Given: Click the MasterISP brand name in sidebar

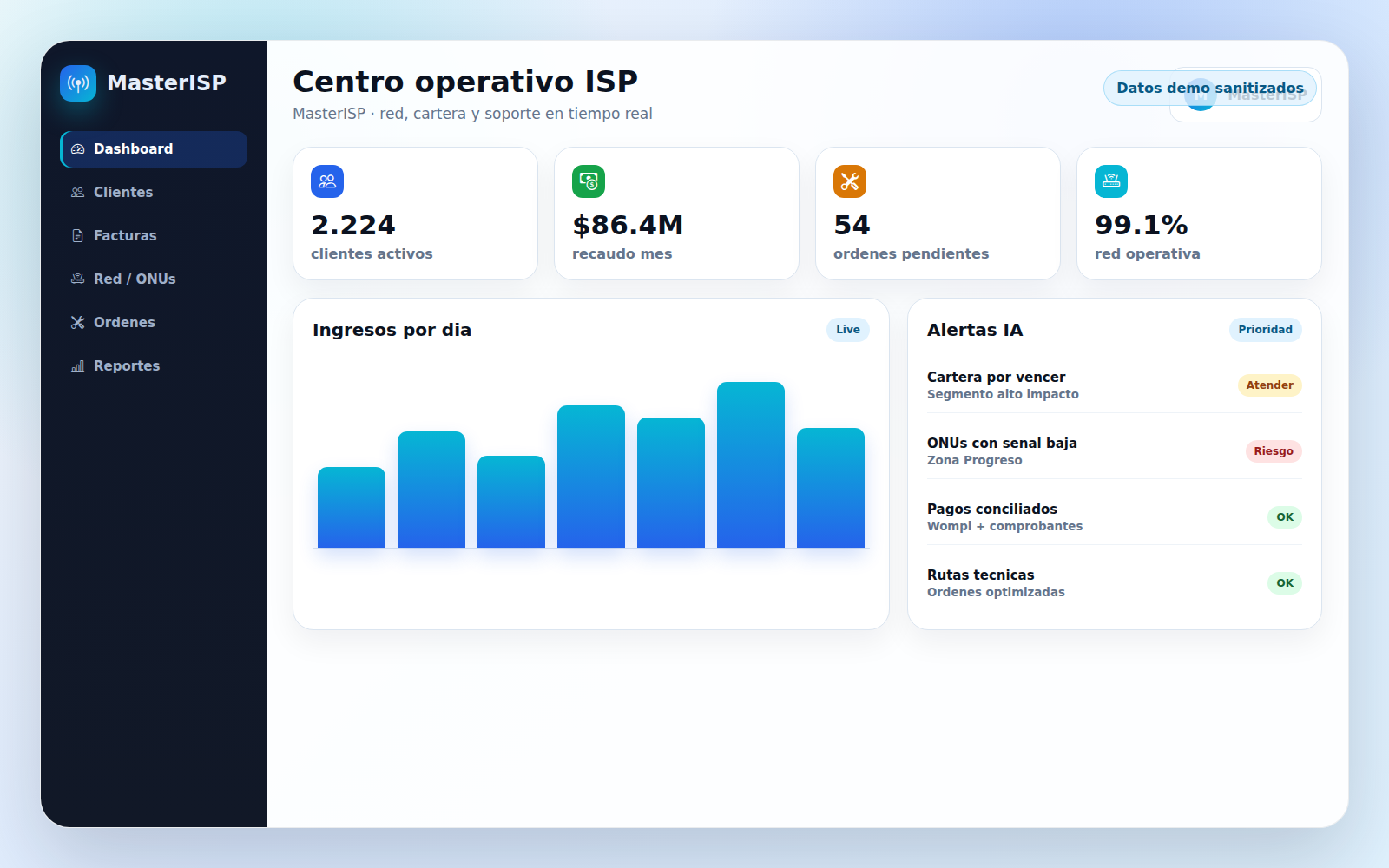Looking at the screenshot, I should click(x=167, y=83).
